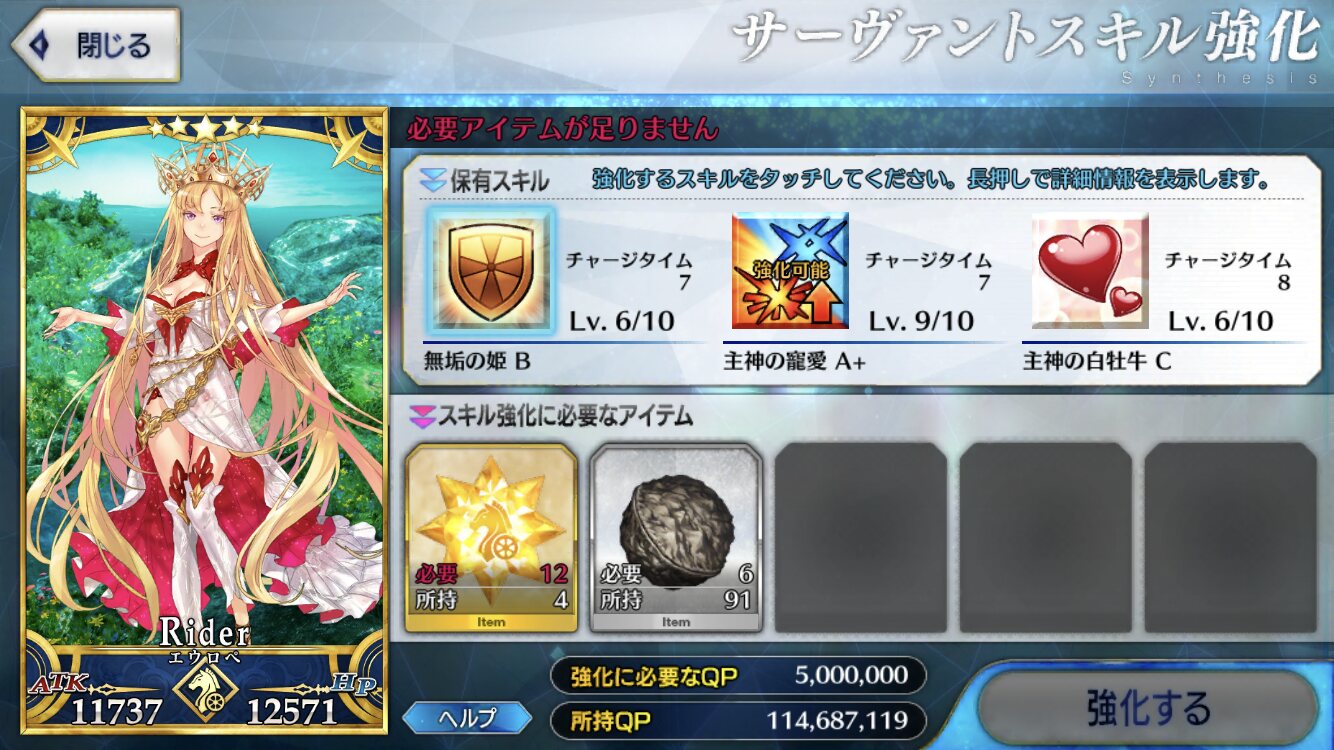
Task: Click the back arrow on 閉じる
Action: coord(41,45)
